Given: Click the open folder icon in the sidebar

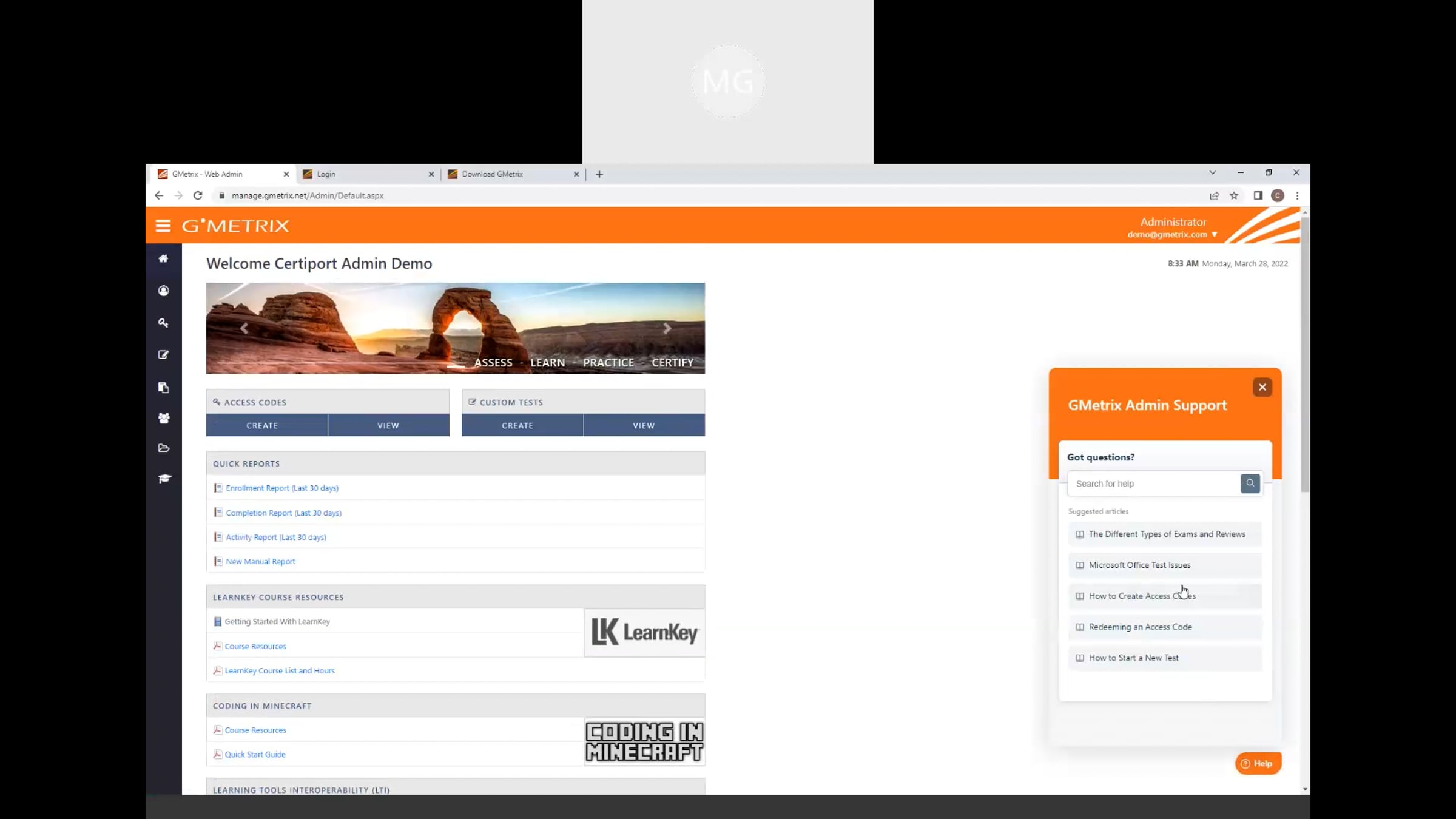Looking at the screenshot, I should pyautogui.click(x=164, y=448).
